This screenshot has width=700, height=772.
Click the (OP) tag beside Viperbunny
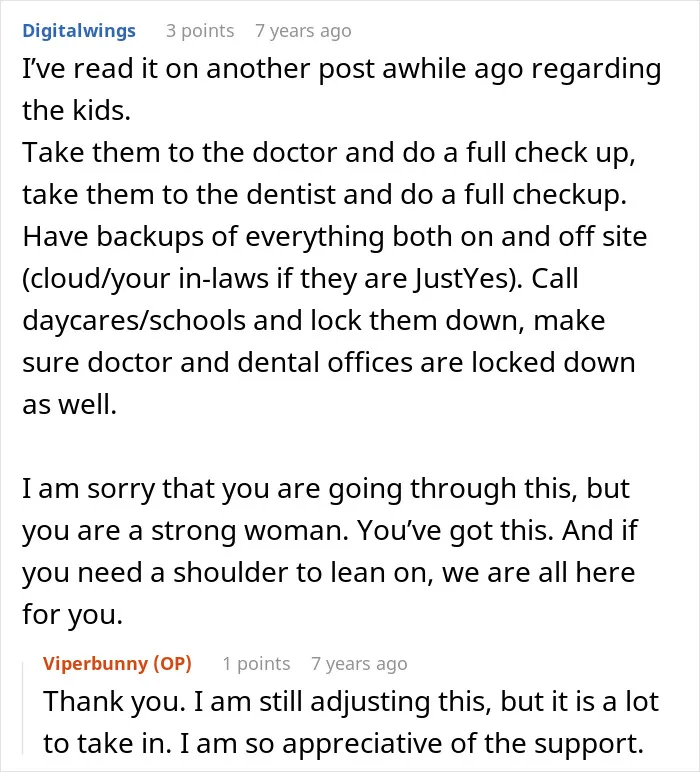(x=172, y=663)
